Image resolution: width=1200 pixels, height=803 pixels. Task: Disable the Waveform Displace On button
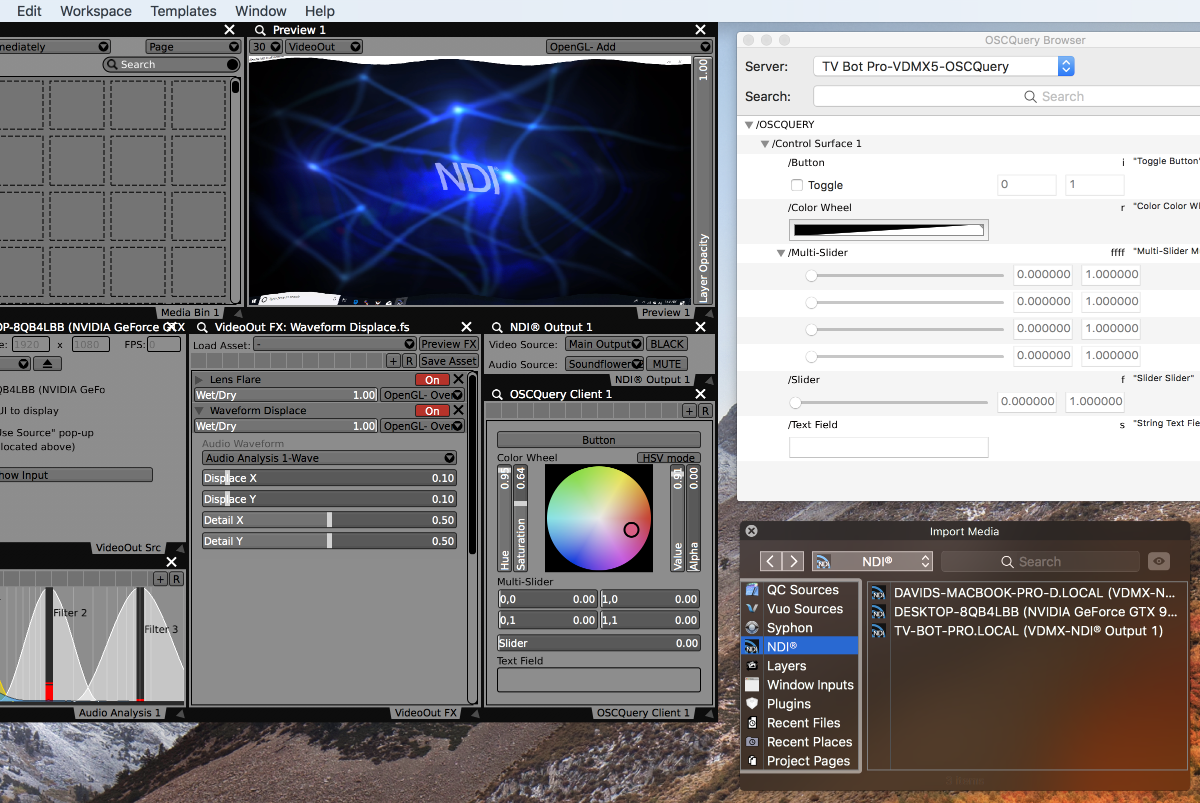coord(432,411)
